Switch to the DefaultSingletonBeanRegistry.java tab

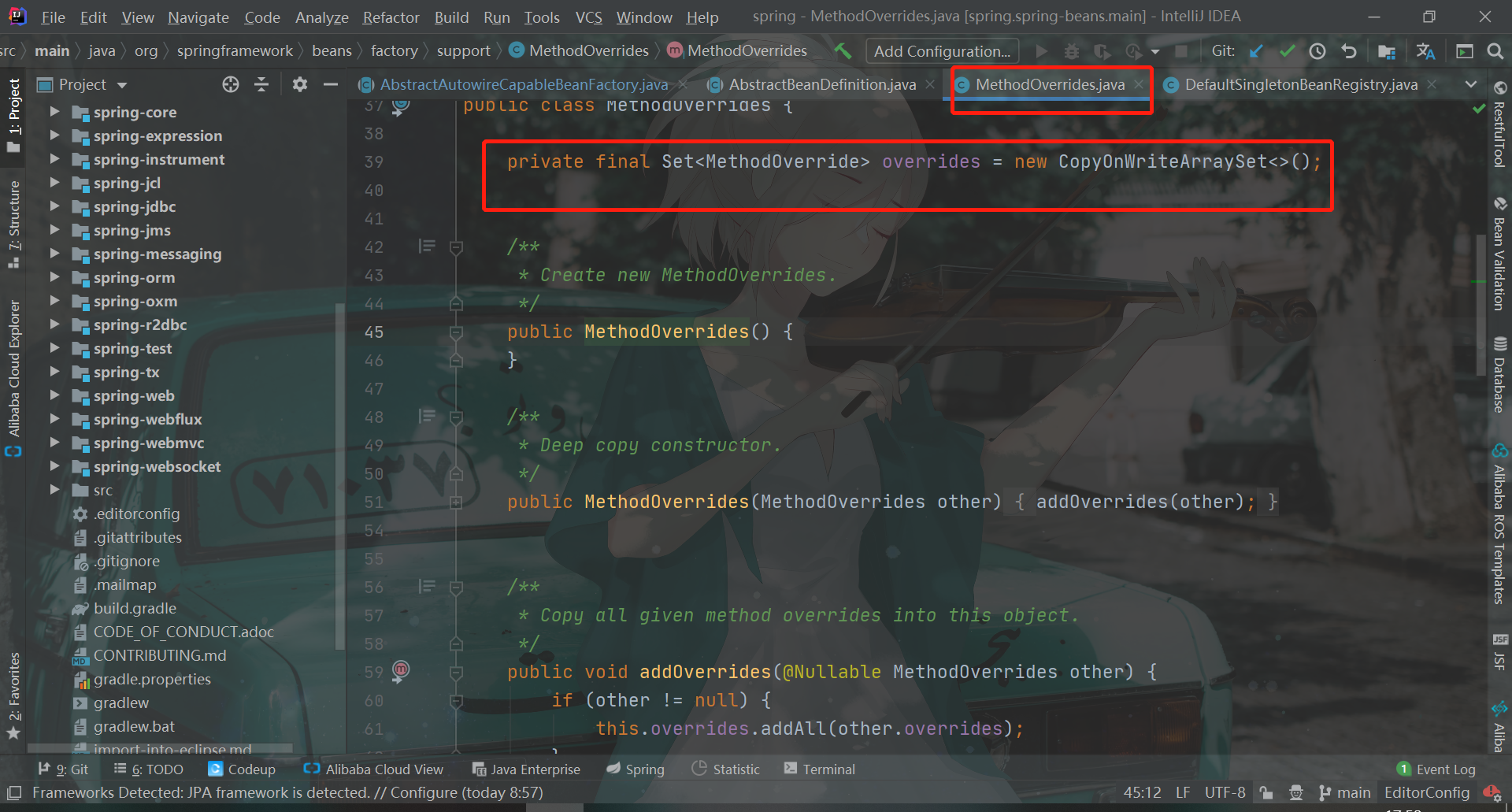[1300, 84]
